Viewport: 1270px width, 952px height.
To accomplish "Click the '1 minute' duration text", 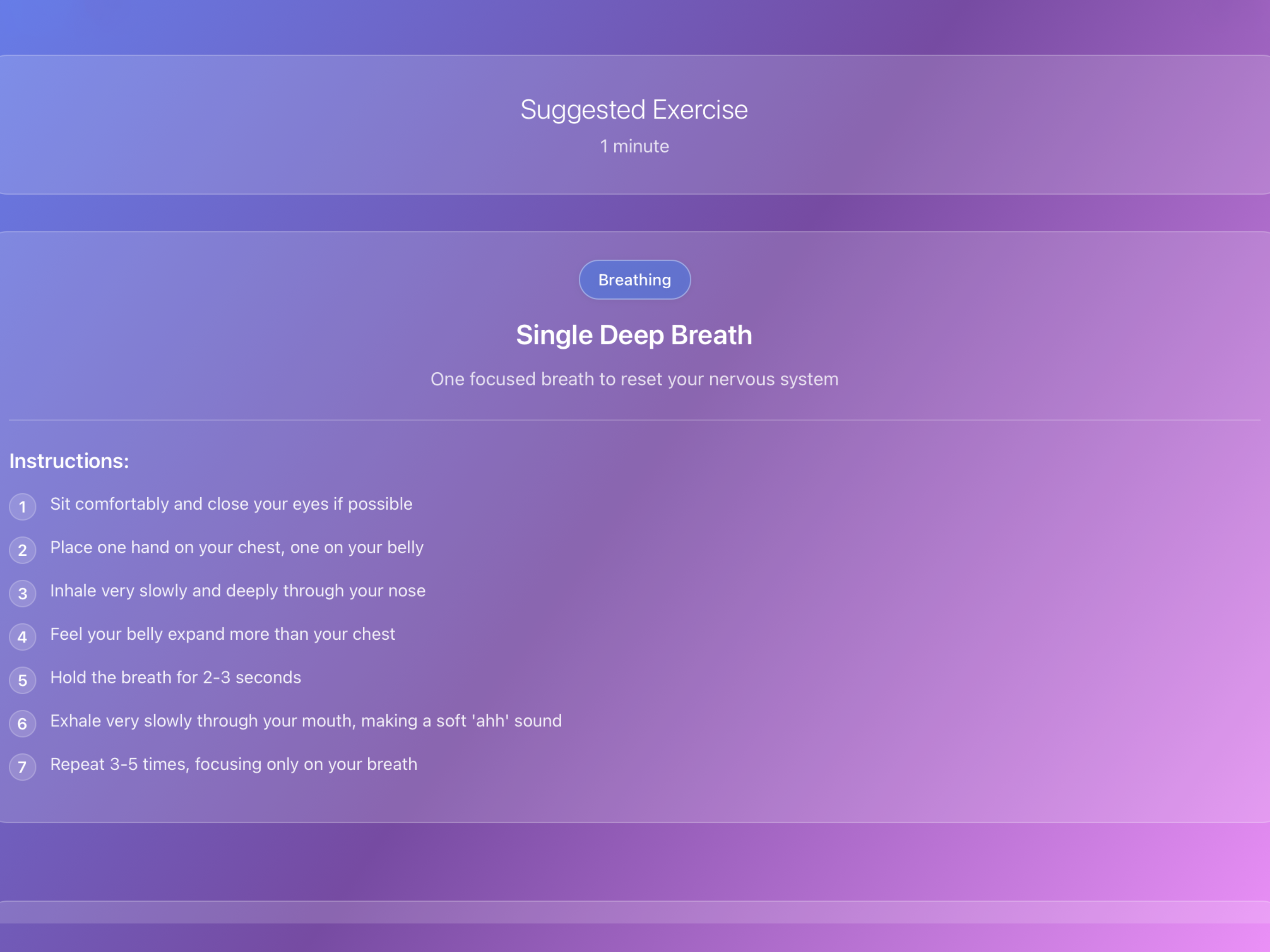I will coord(635,146).
